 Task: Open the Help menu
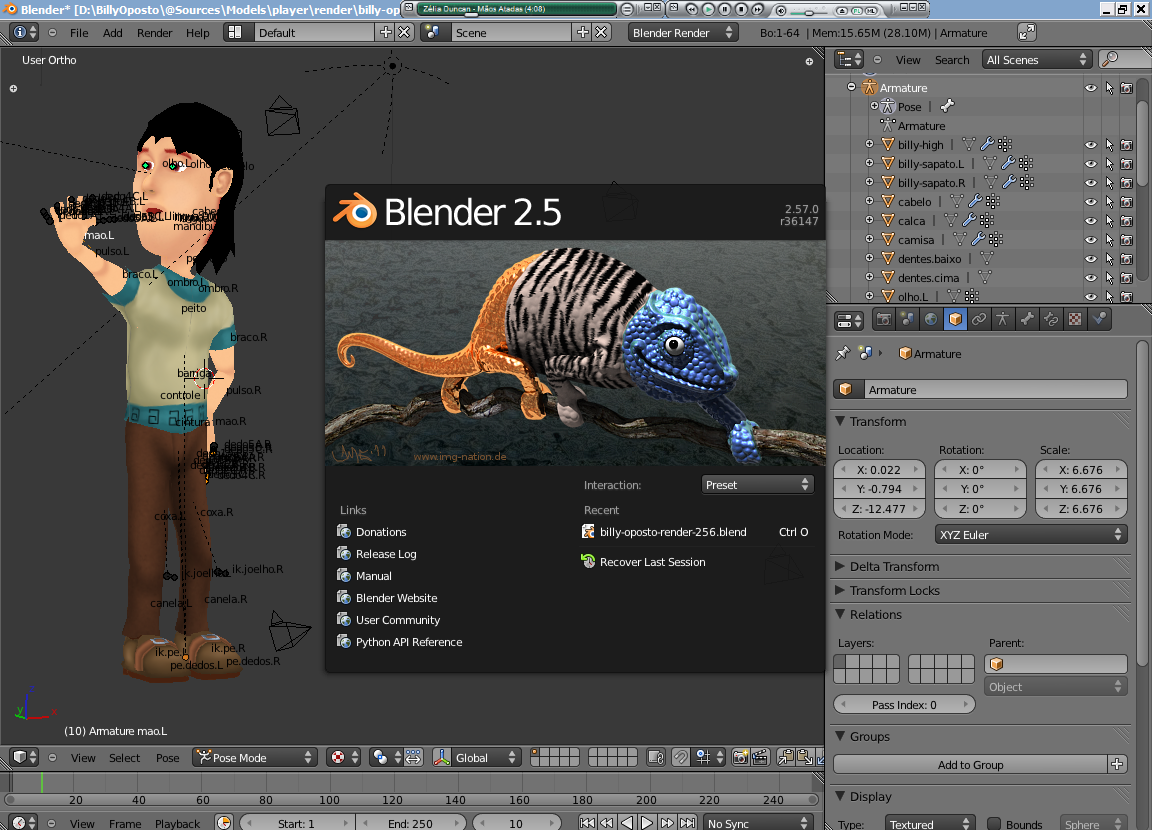pyautogui.click(x=198, y=32)
